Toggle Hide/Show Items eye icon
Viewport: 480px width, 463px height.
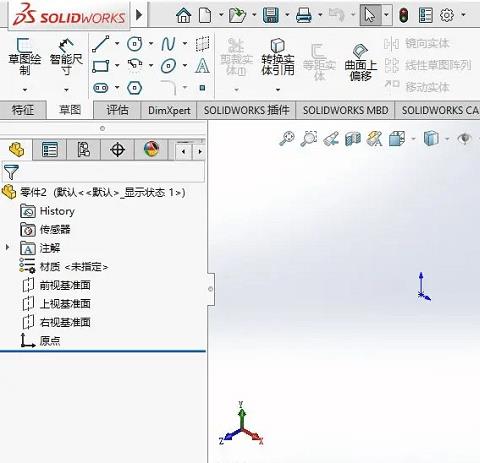pos(465,139)
